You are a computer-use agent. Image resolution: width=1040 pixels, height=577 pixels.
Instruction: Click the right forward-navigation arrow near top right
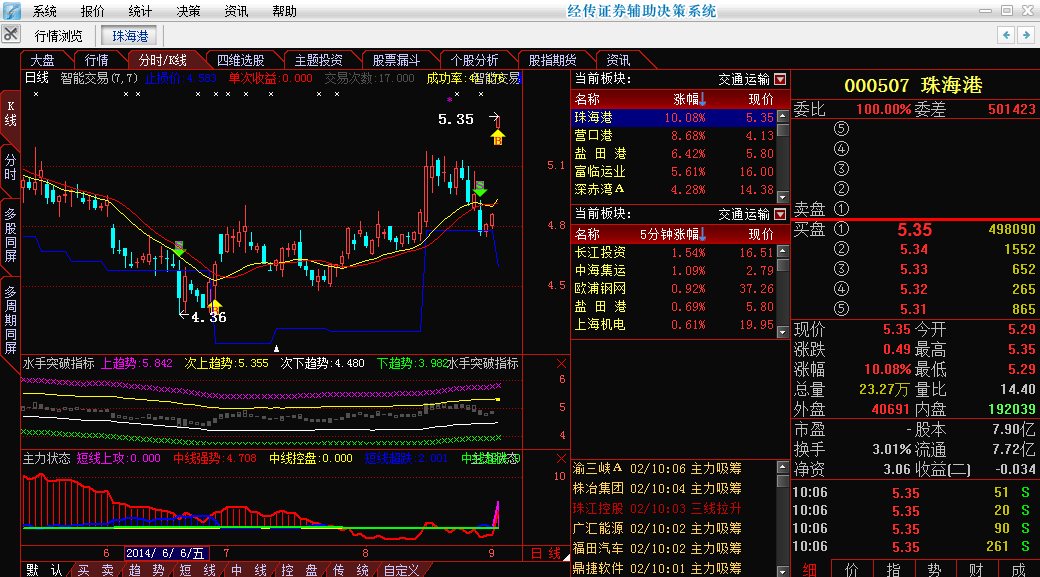pyautogui.click(x=1026, y=33)
